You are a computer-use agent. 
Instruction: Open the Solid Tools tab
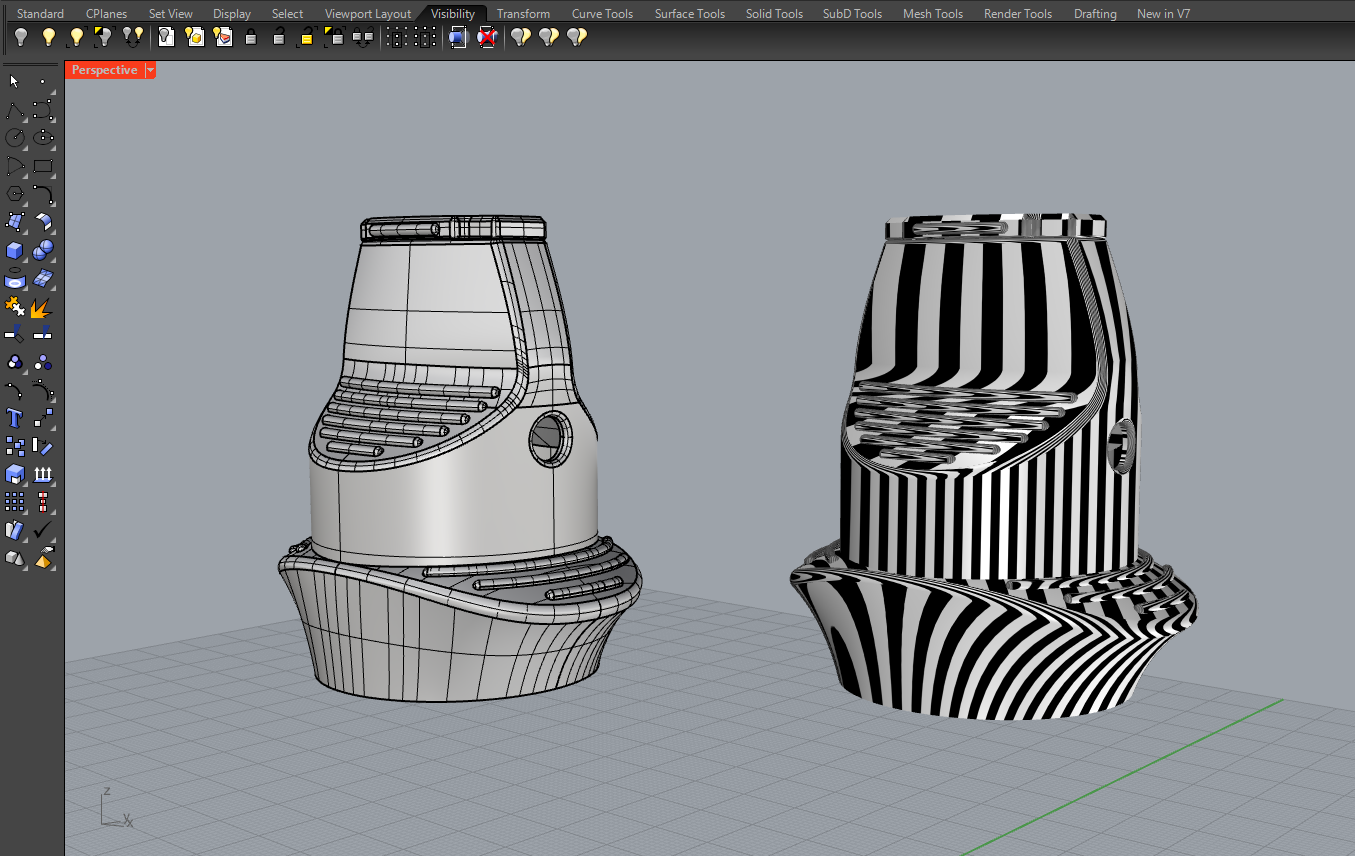774,14
